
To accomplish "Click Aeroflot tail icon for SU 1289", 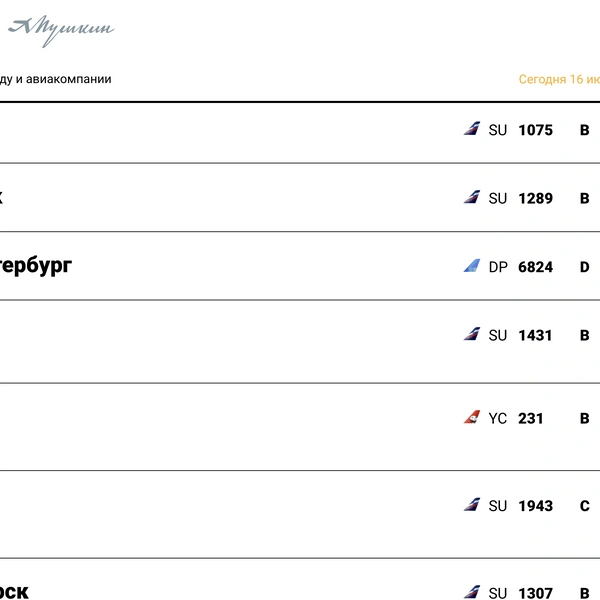I will pos(472,197).
